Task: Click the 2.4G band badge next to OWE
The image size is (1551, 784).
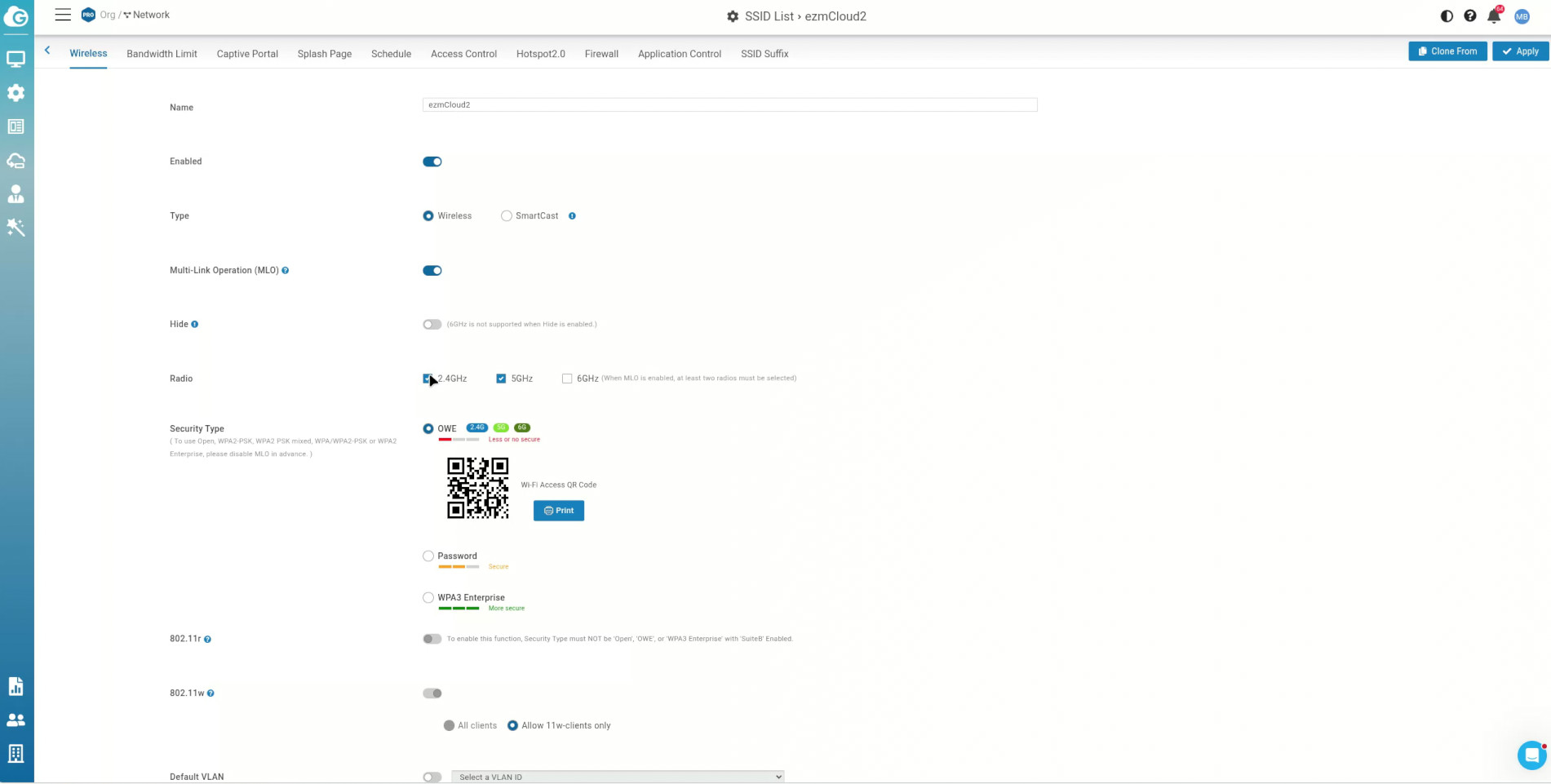Action: [477, 427]
